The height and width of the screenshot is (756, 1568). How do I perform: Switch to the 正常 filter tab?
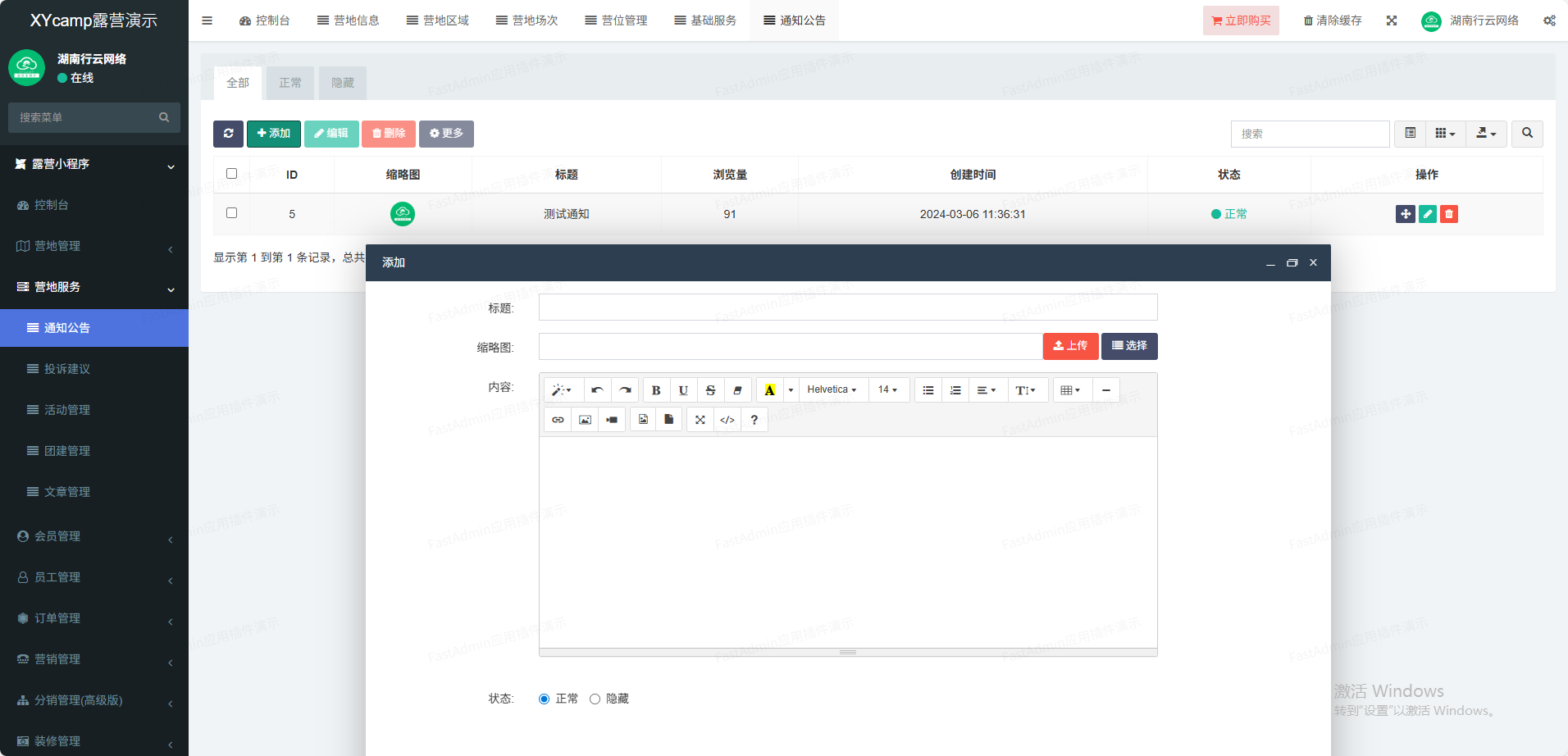tap(290, 83)
